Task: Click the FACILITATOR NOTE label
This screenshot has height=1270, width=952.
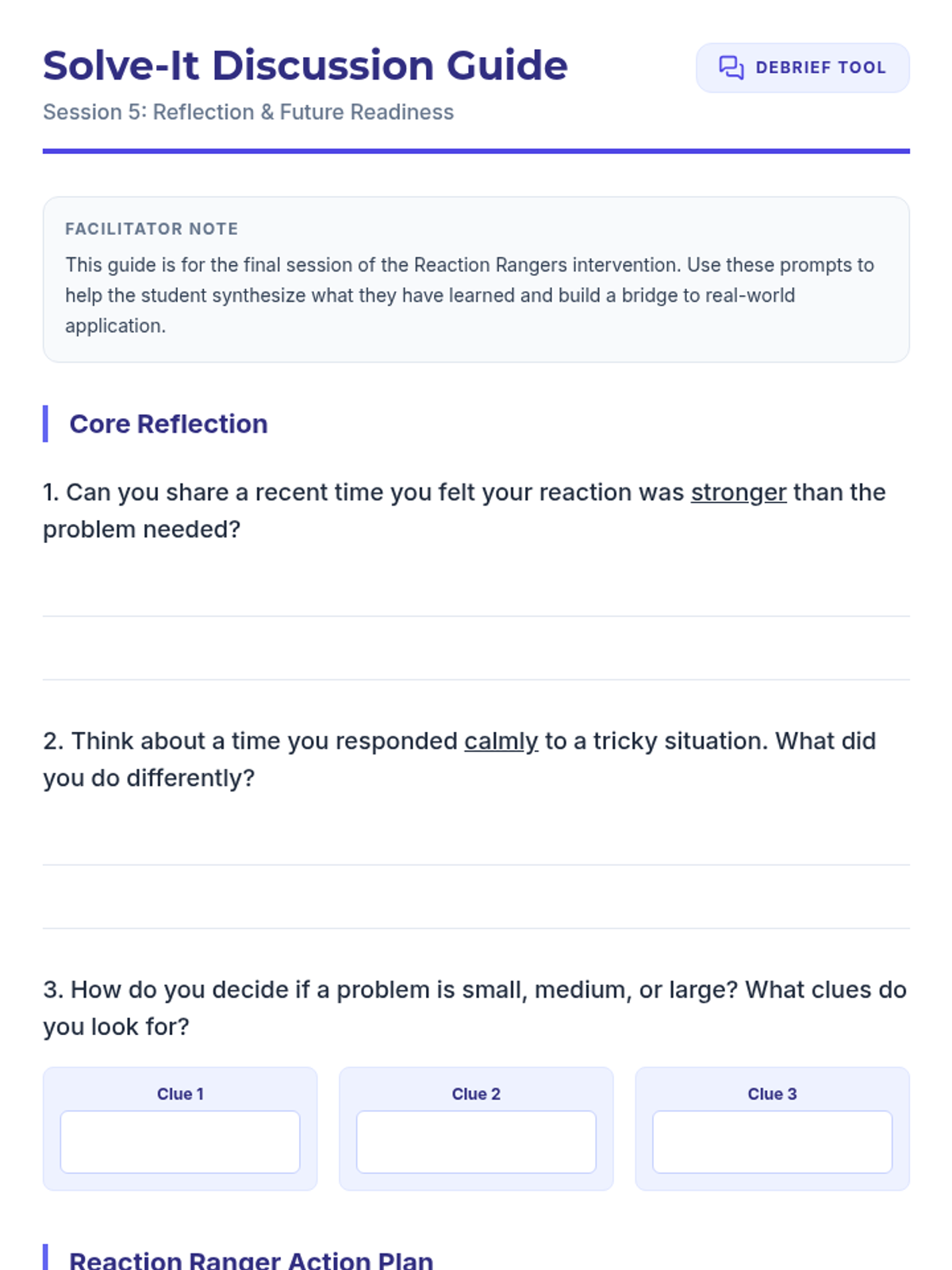Action: [x=152, y=229]
